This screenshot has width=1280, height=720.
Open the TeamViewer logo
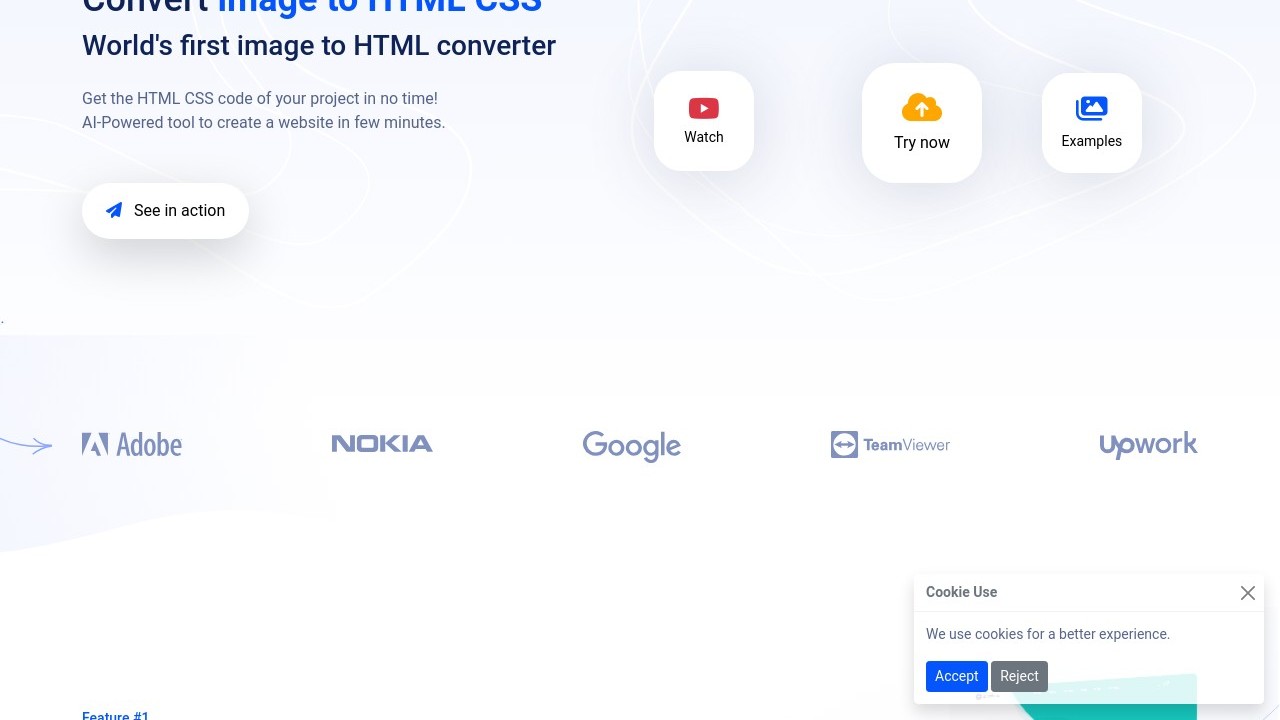point(890,445)
